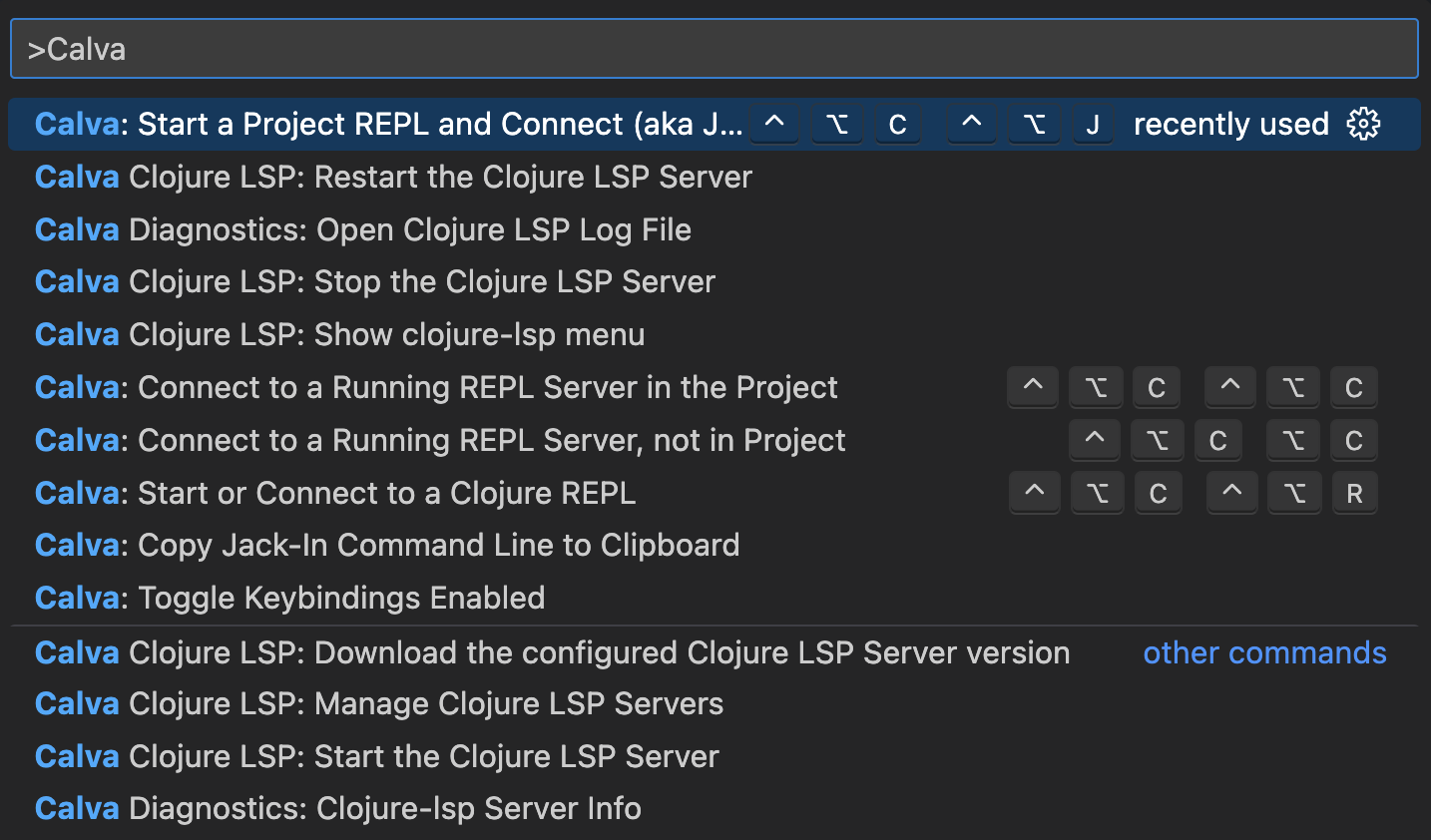1431x840 pixels.
Task: Click the J key badge in the first row
Action: [1093, 124]
